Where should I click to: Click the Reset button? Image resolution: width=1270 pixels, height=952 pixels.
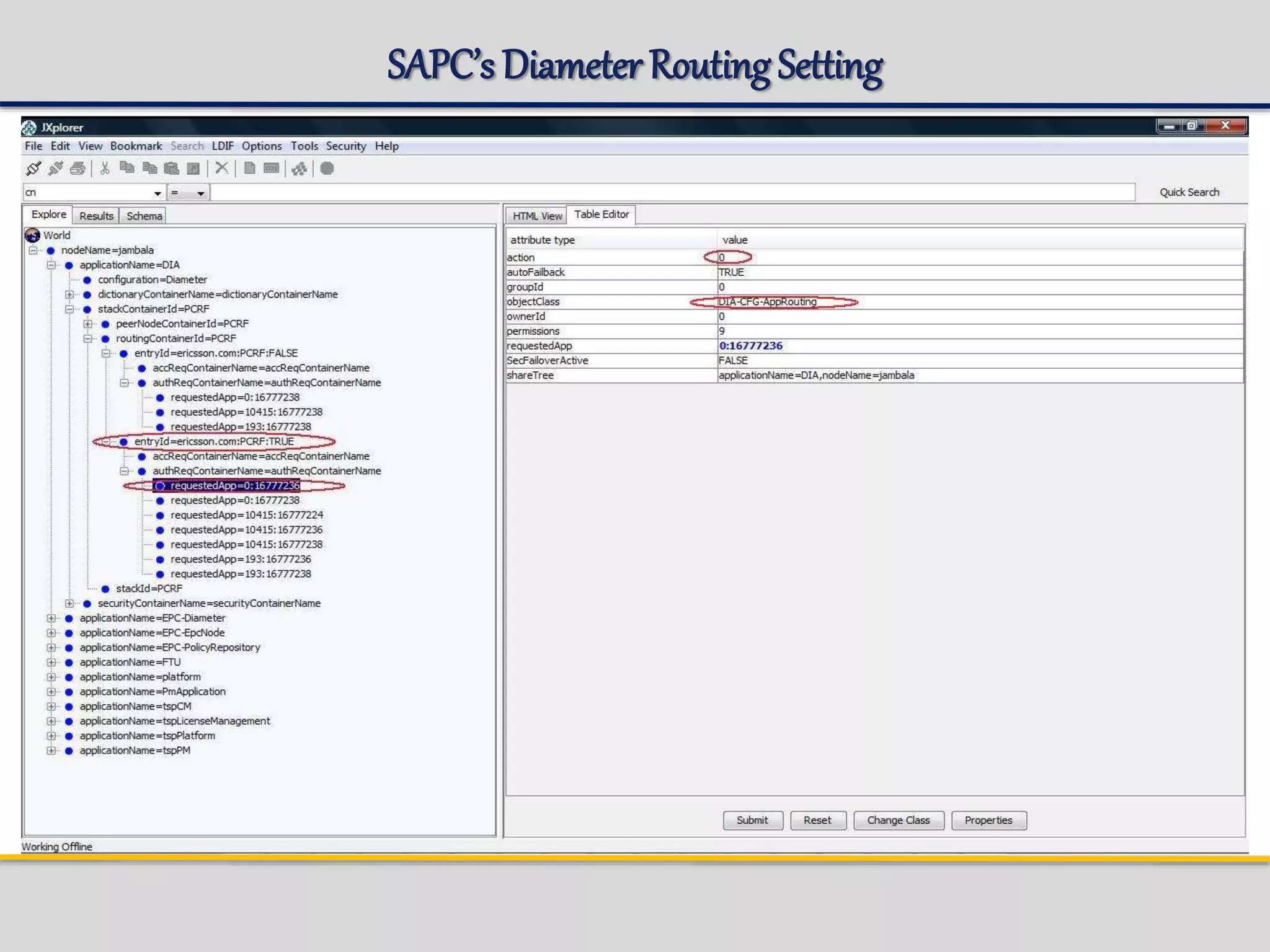tap(818, 821)
